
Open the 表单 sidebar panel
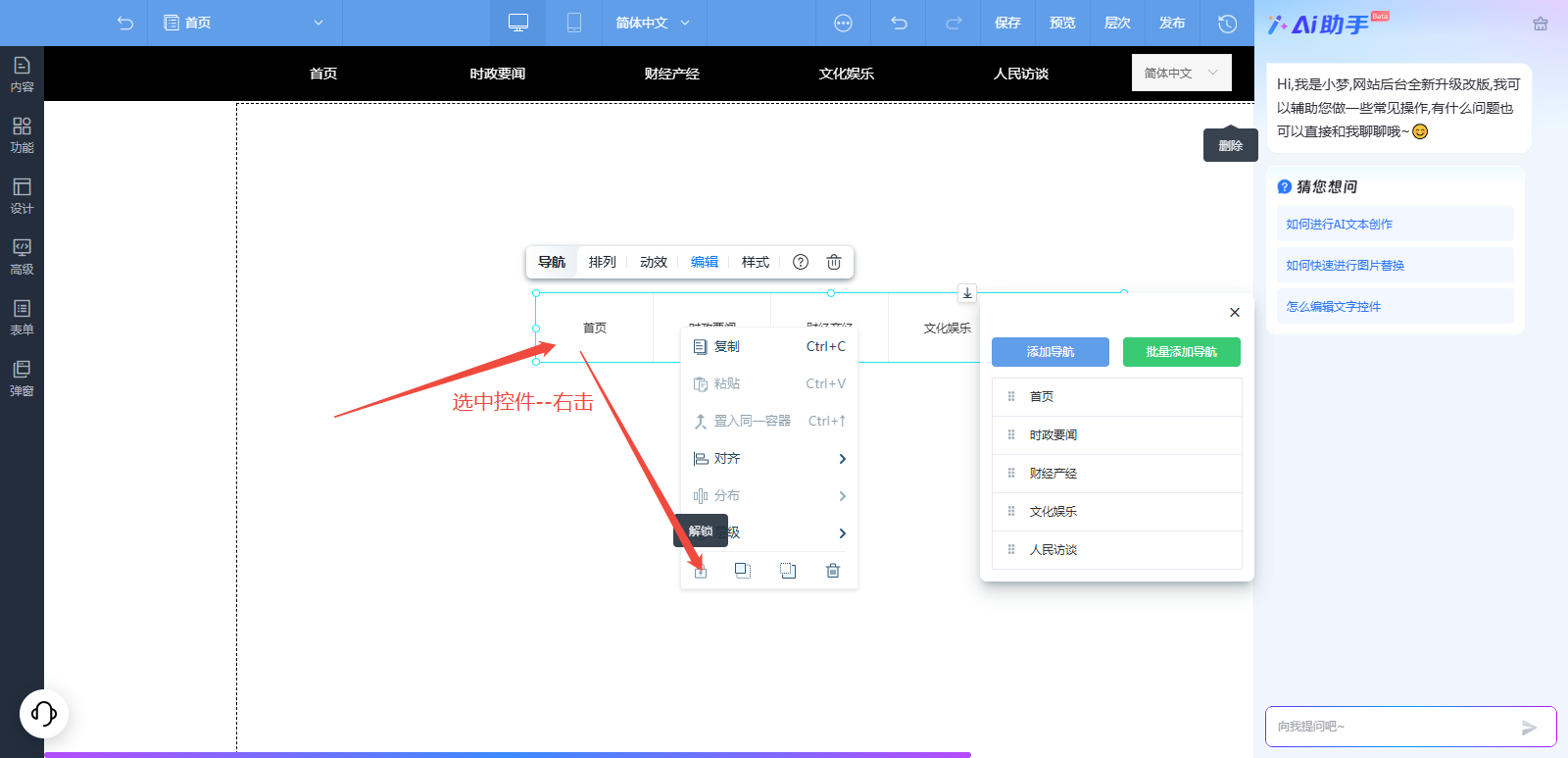[22, 318]
